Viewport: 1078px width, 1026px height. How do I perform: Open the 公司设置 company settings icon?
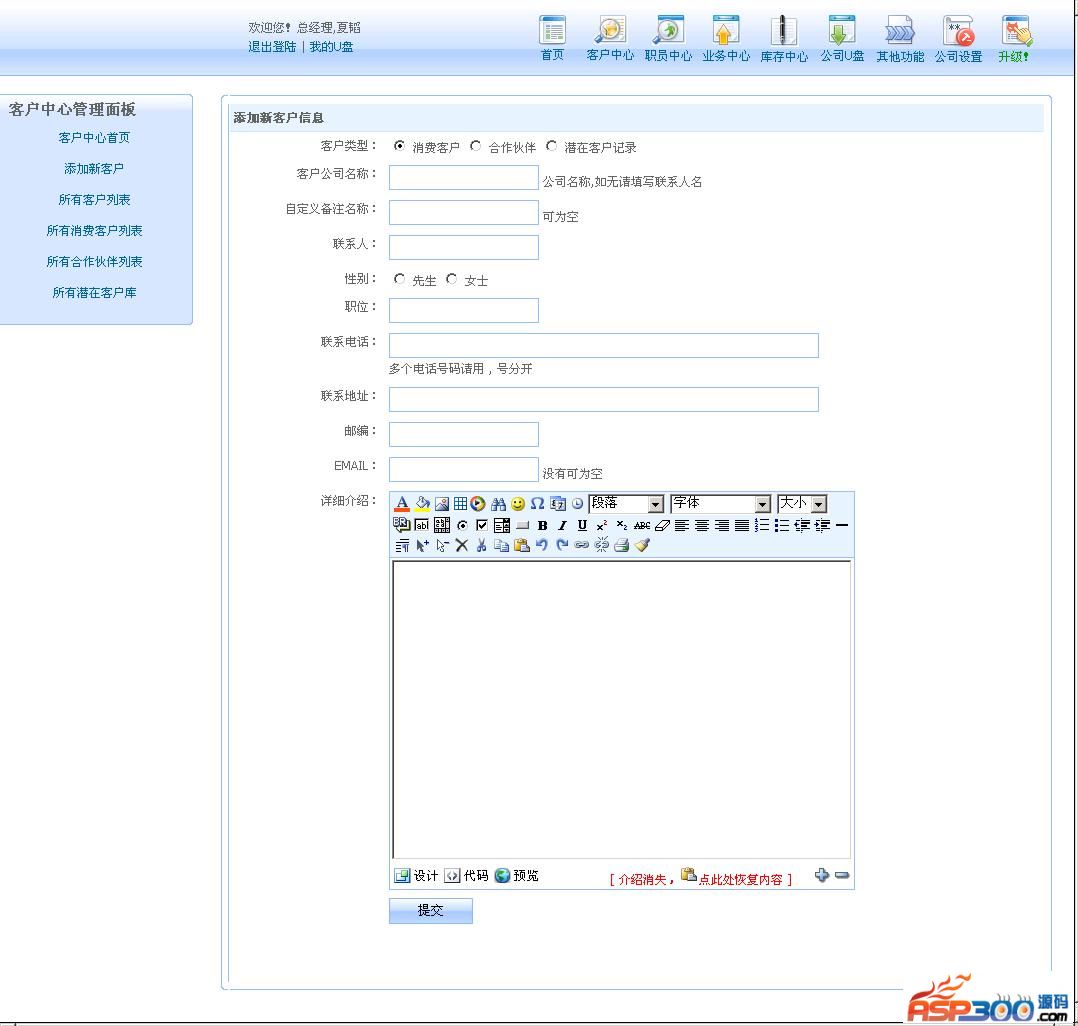[x=958, y=31]
